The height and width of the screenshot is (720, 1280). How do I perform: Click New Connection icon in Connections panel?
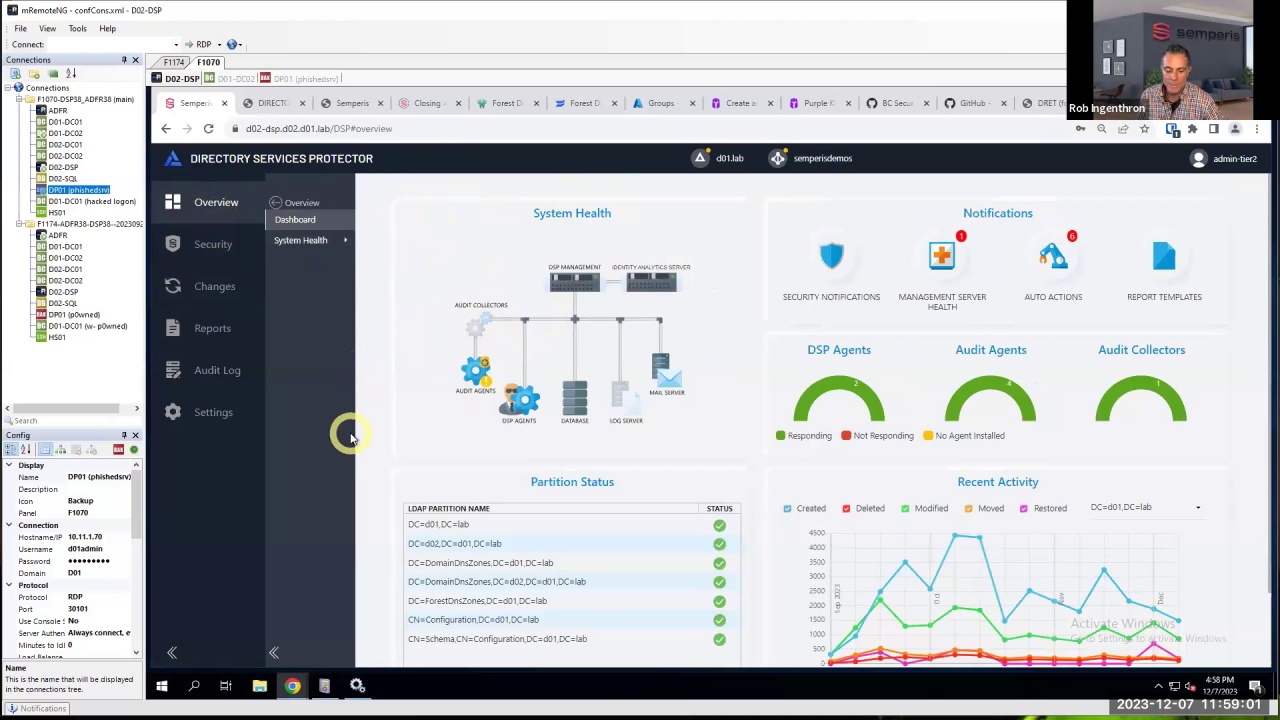coord(17,74)
